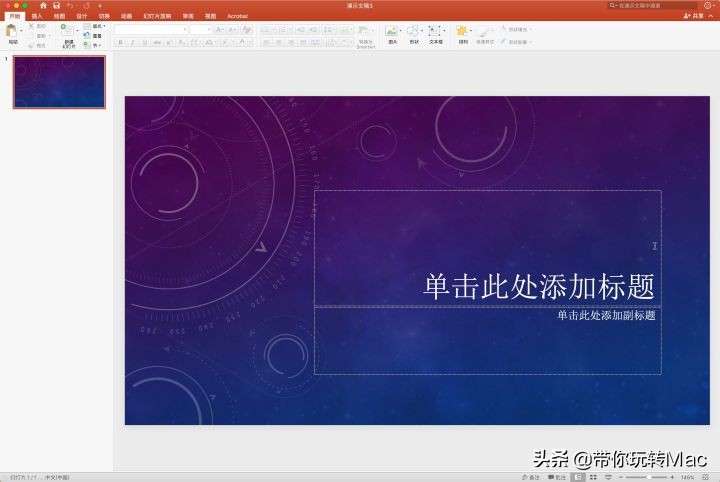Toggle Superscript formatting

[169, 43]
